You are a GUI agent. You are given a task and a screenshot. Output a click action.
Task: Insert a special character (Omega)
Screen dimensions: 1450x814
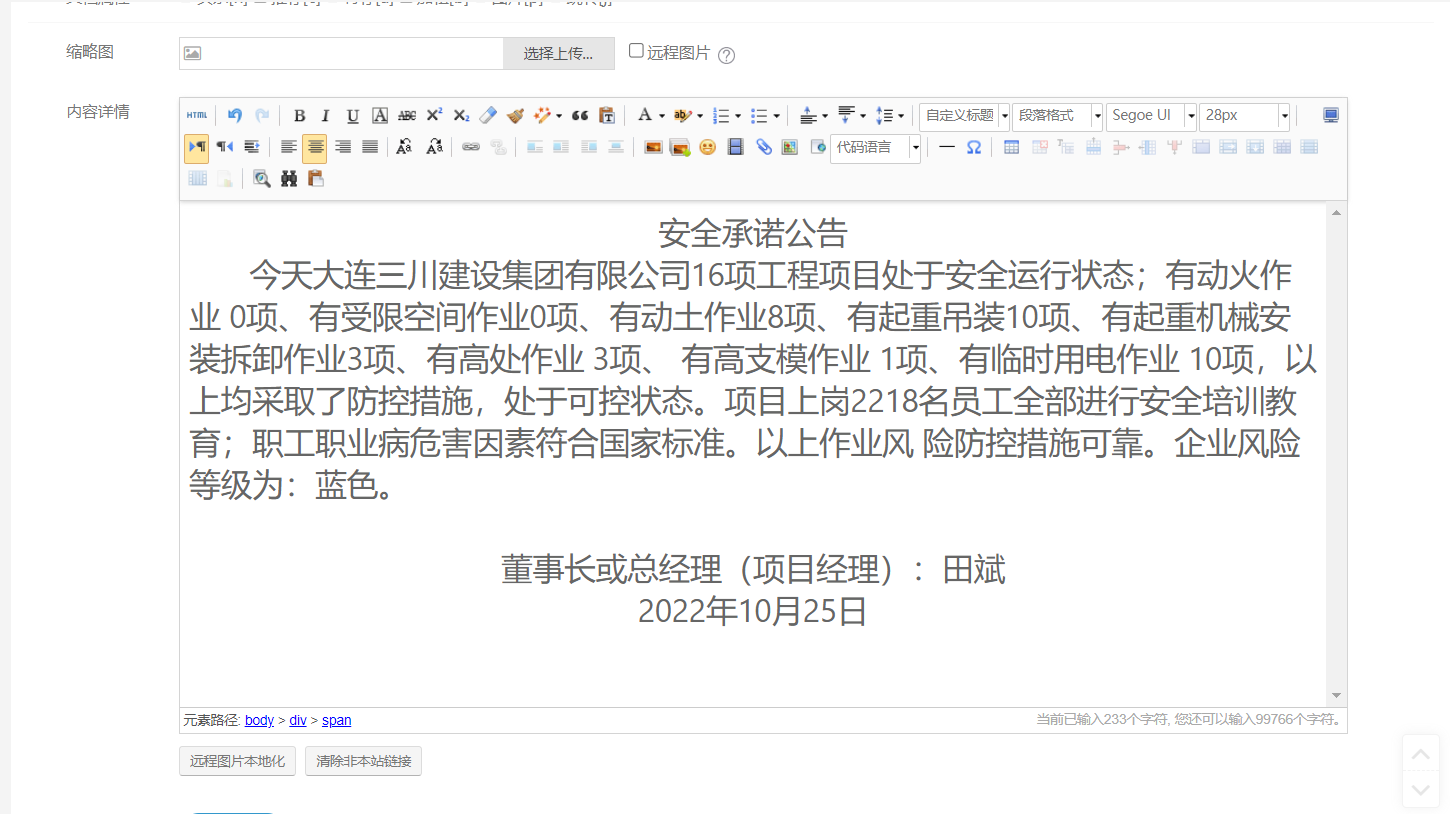click(x=973, y=147)
